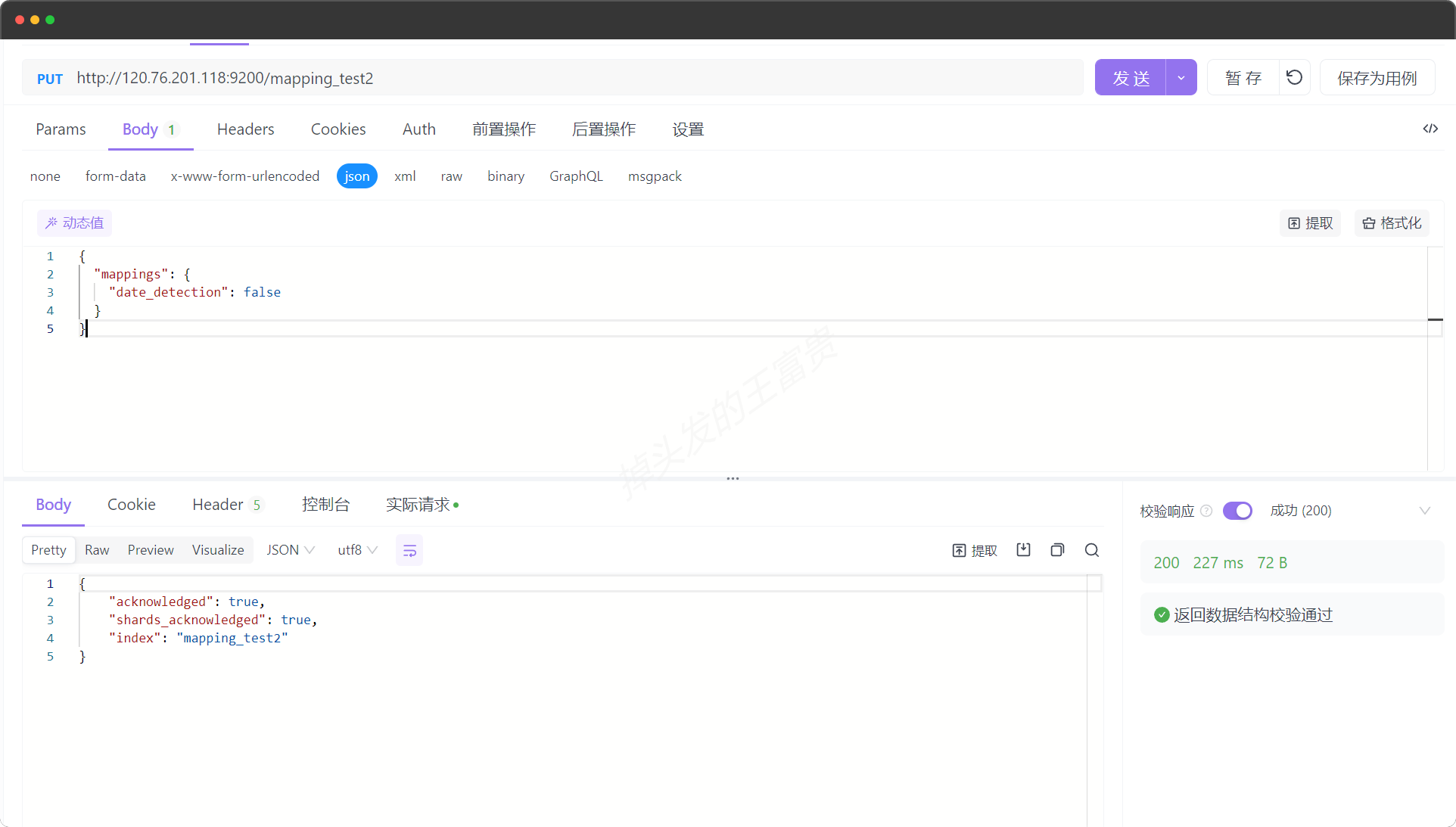The width and height of the screenshot is (1456, 827).
Task: Switch to the request Body tab
Action: (x=150, y=129)
